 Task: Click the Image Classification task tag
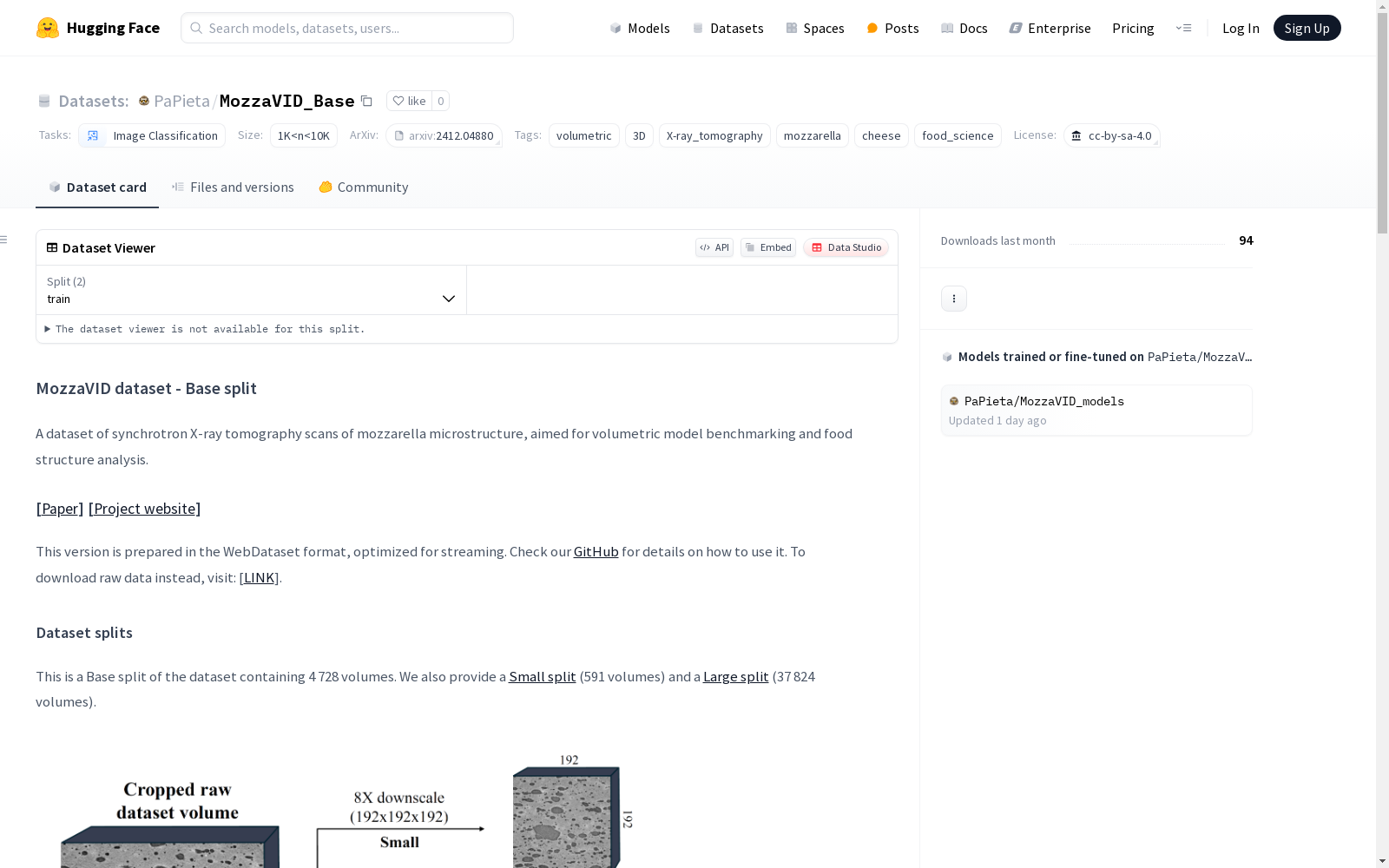point(152,135)
